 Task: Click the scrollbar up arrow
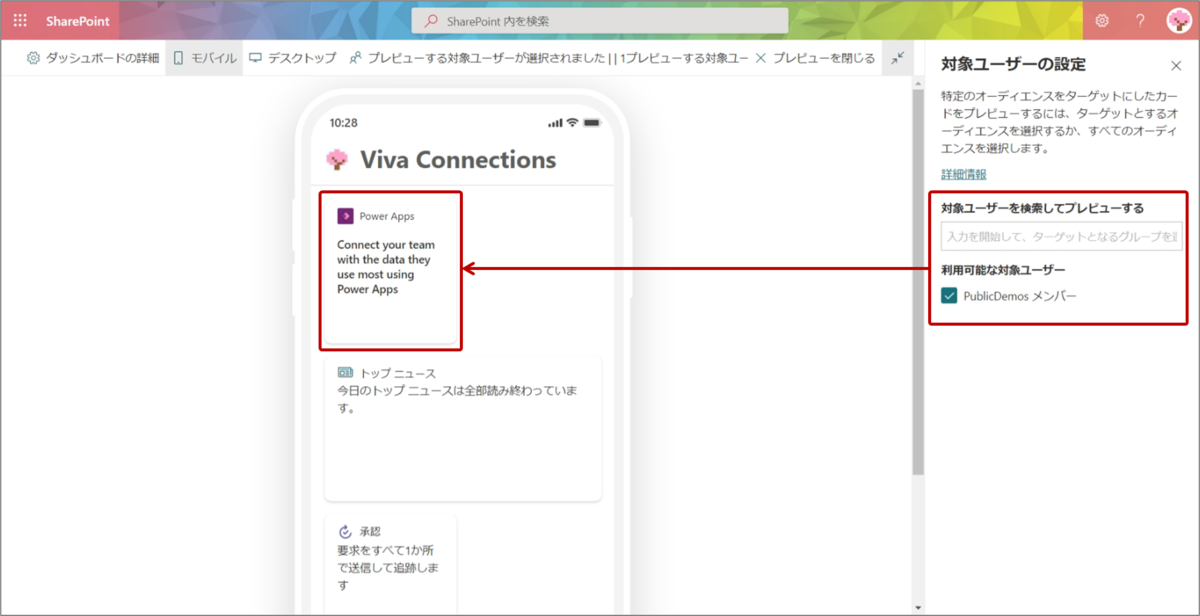918,83
